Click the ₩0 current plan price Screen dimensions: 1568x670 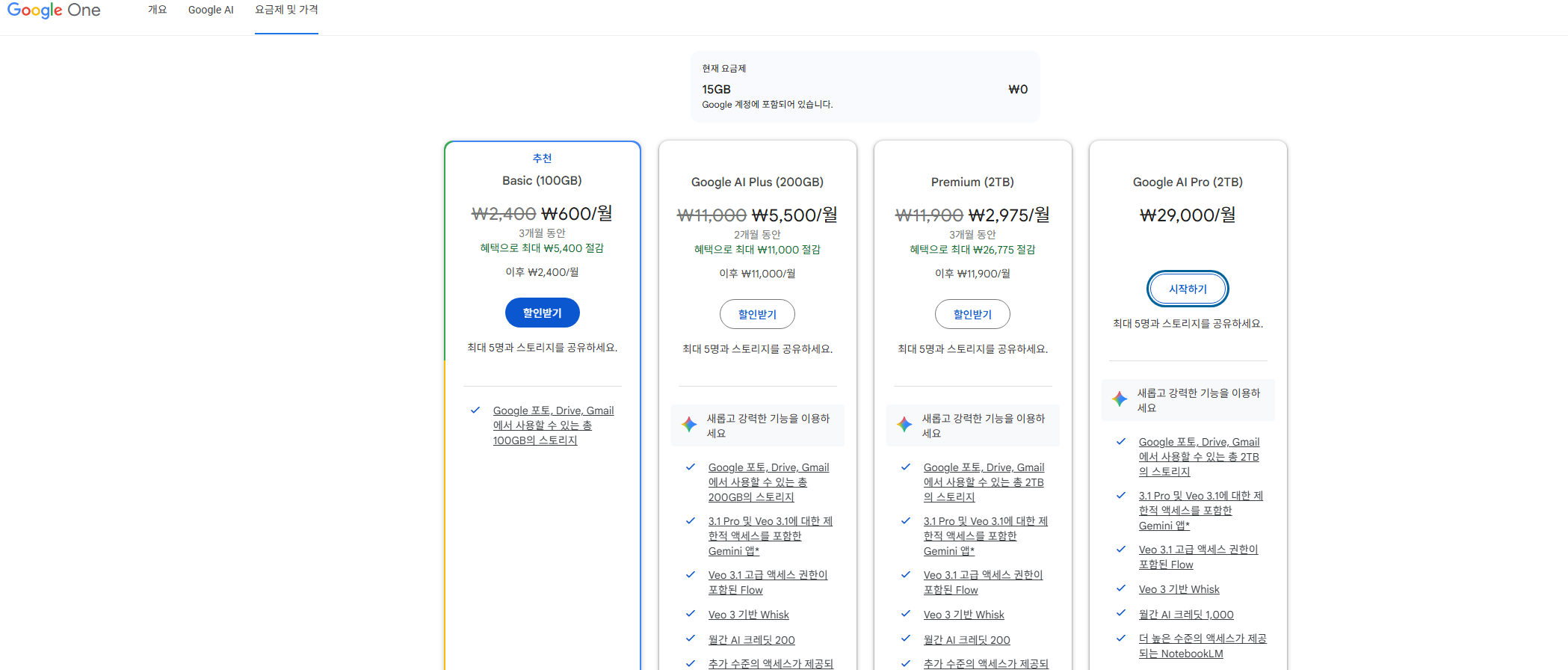[x=1018, y=89]
